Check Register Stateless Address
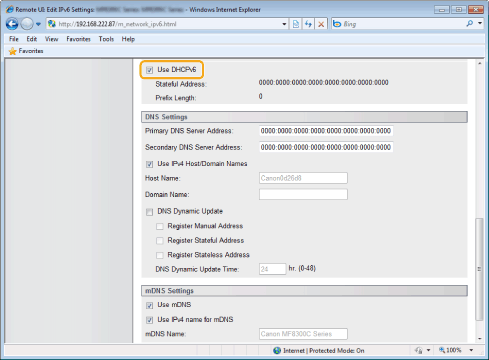489x360 pixels. [x=160, y=255]
